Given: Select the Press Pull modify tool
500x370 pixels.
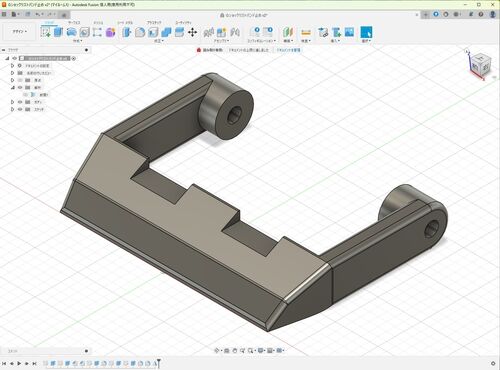Looking at the screenshot, I should click(x=127, y=32).
